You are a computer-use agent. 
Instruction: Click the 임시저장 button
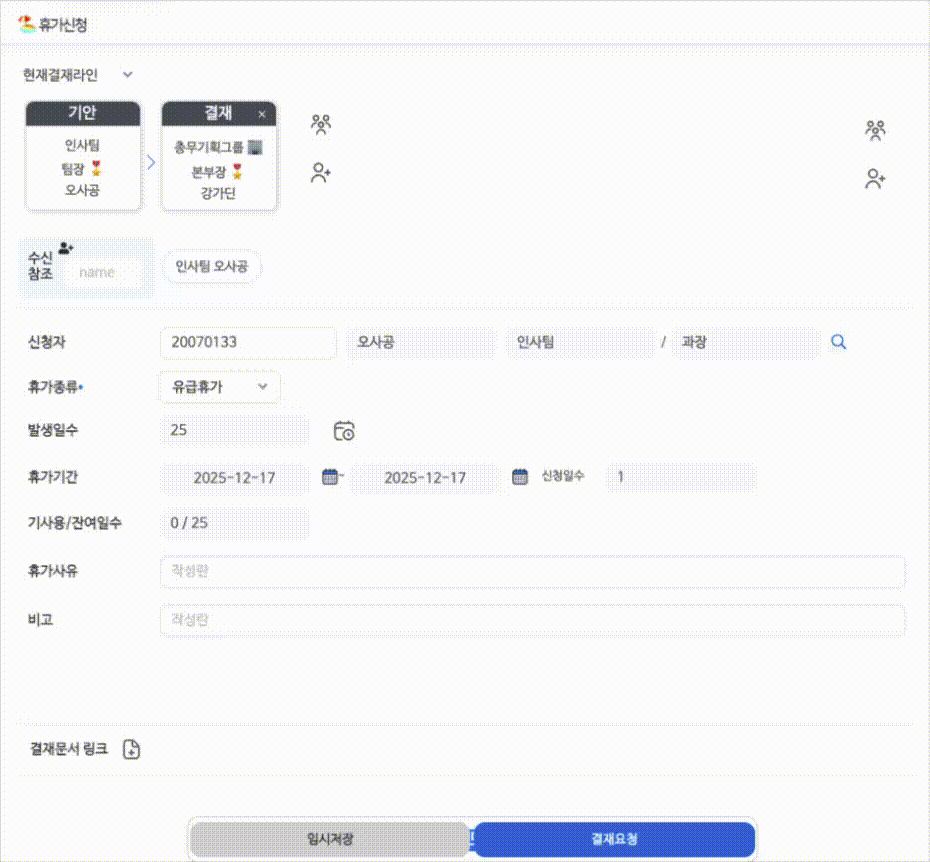[x=329, y=839]
